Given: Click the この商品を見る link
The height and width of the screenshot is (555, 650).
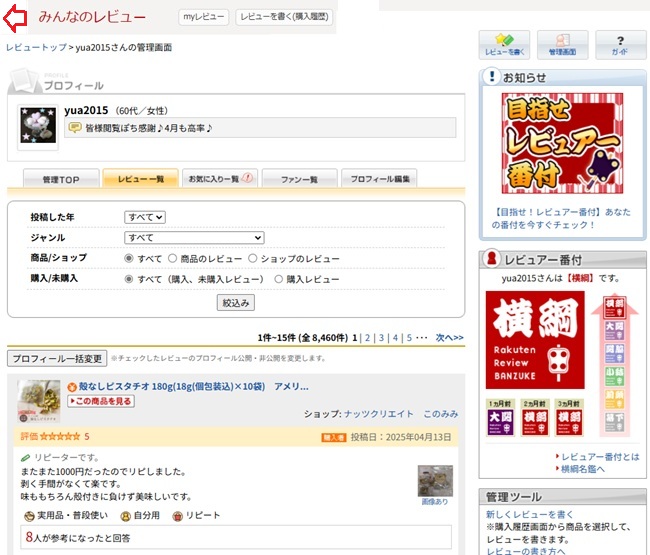Looking at the screenshot, I should 100,401.
